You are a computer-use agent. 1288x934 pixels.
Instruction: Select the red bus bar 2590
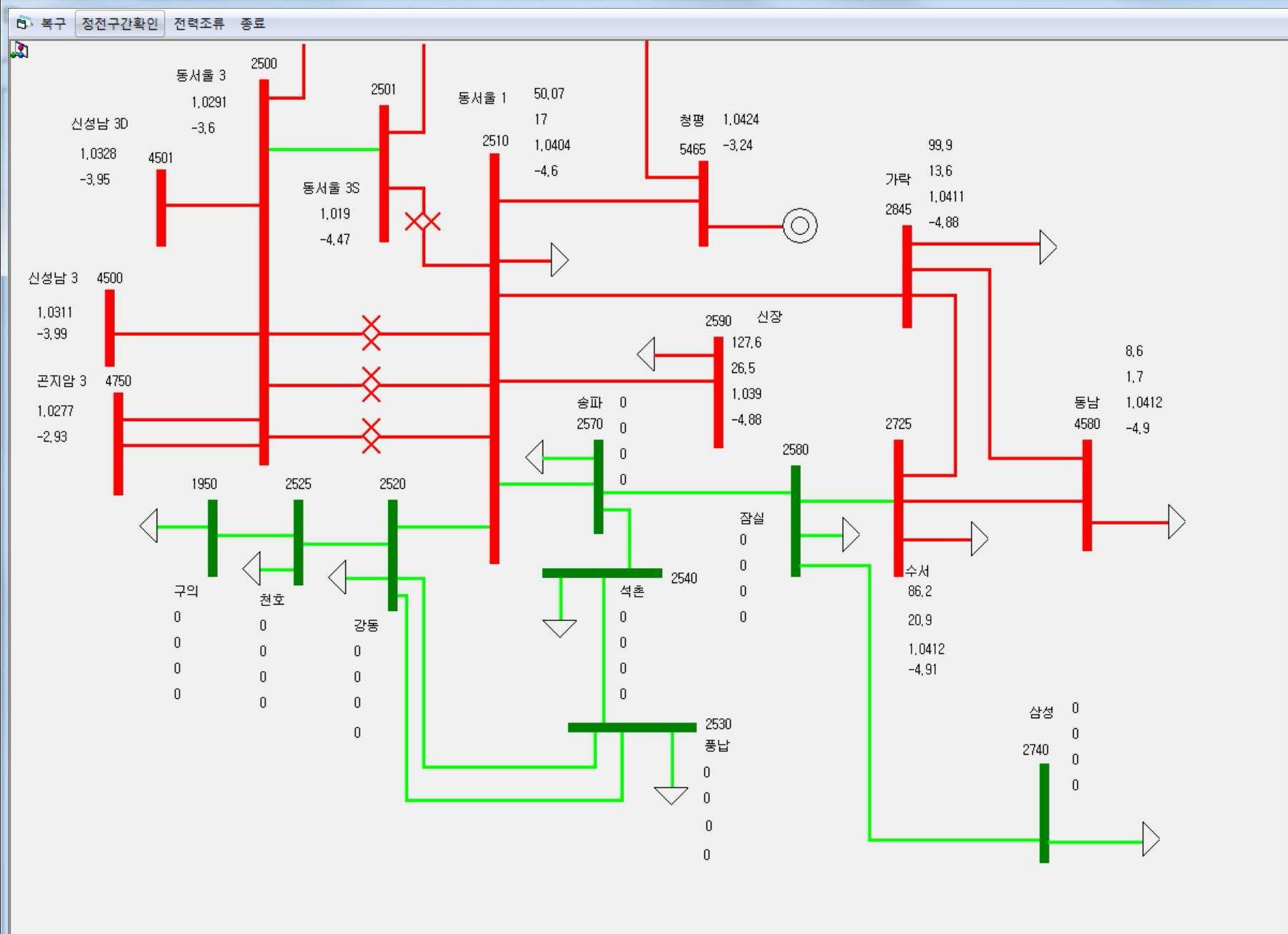pyautogui.click(x=719, y=392)
